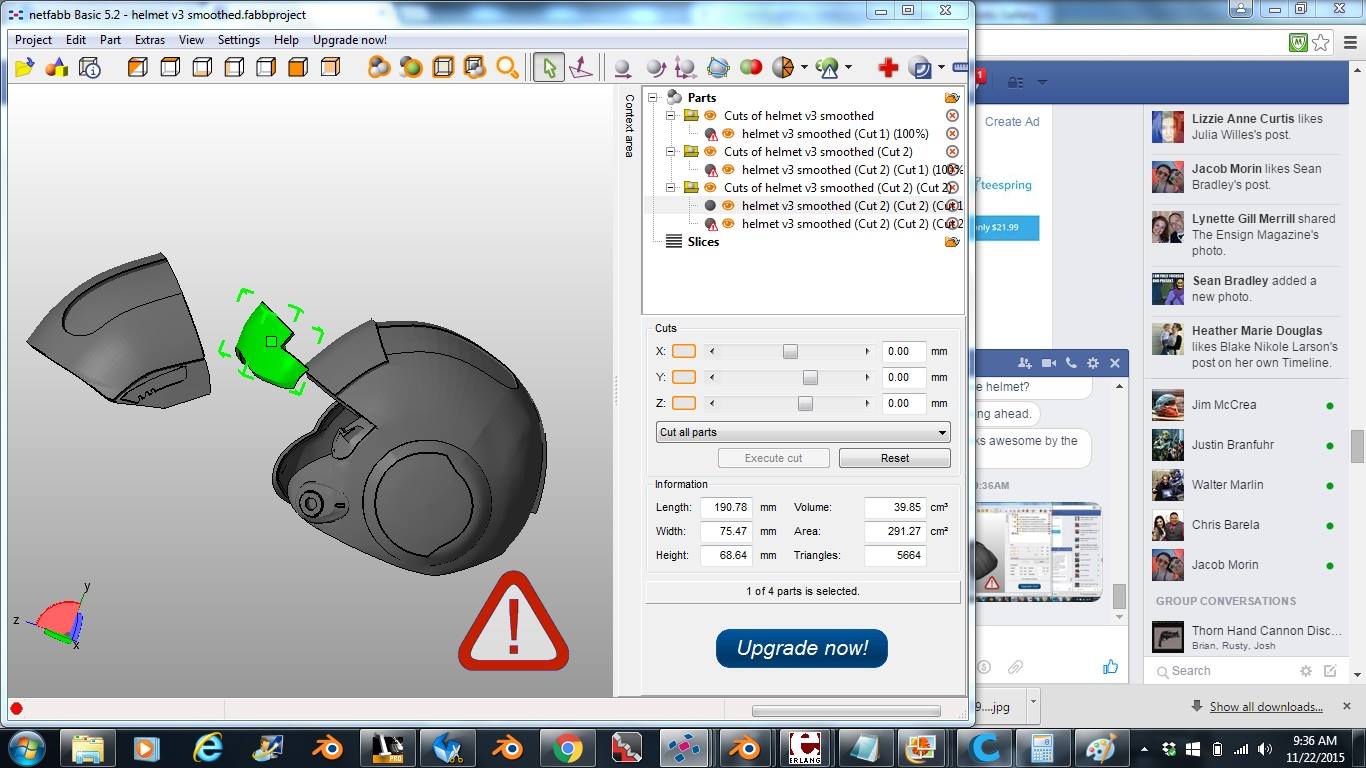The height and width of the screenshot is (768, 1366).
Task: Open dropdown arrow beside globe warning icon
Action: point(848,68)
